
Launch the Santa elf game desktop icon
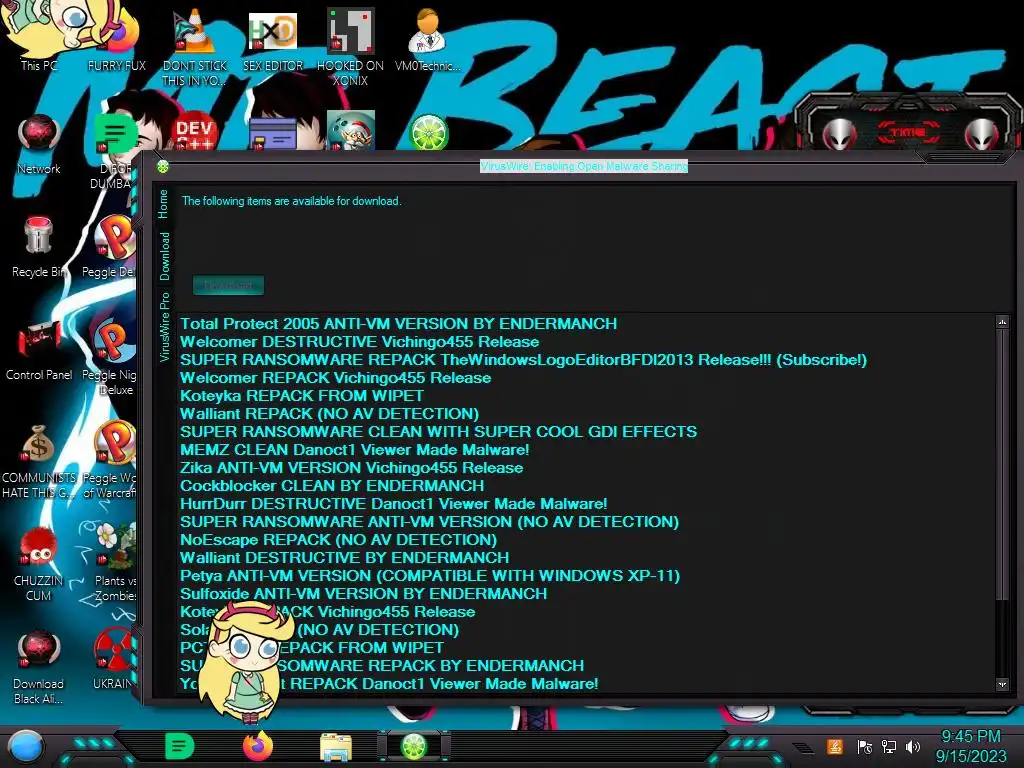click(x=350, y=131)
